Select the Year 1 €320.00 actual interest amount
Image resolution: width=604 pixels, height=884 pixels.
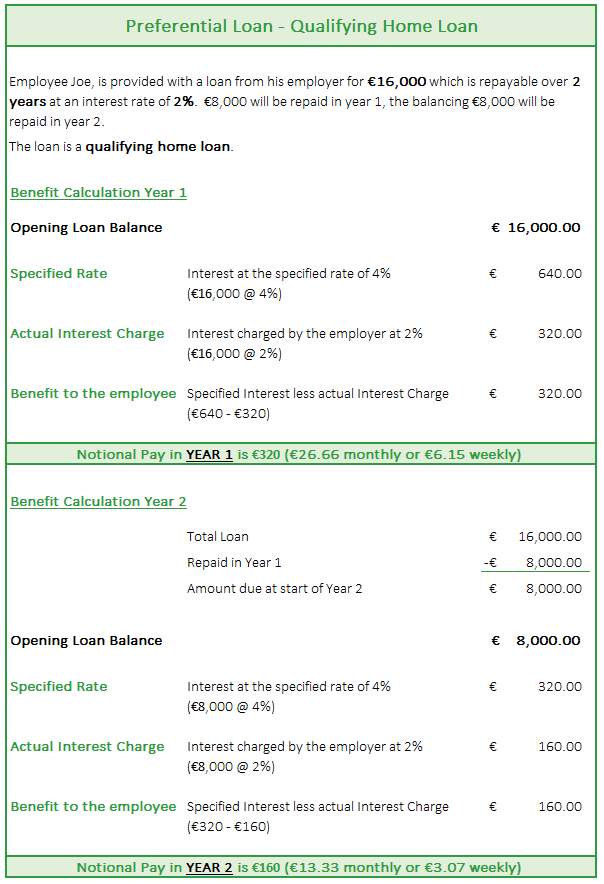coord(536,334)
